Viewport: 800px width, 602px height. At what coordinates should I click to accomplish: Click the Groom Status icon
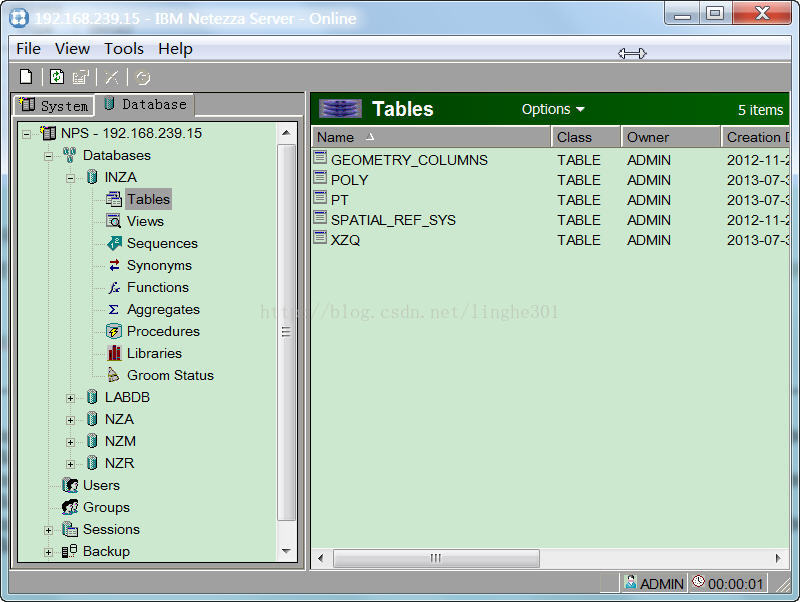click(x=113, y=375)
